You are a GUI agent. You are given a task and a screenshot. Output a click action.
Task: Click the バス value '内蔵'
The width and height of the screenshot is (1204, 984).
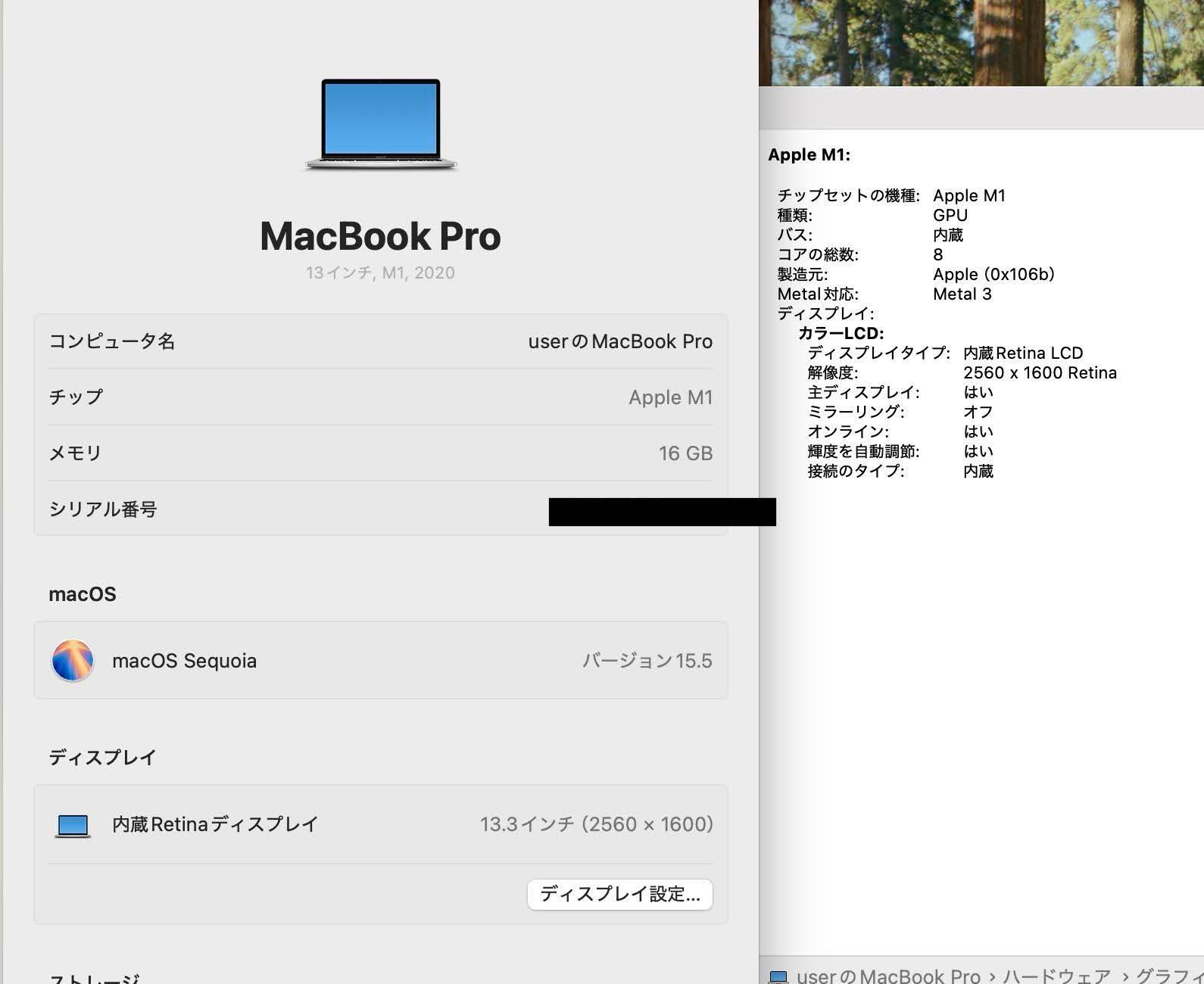pyautogui.click(x=948, y=235)
